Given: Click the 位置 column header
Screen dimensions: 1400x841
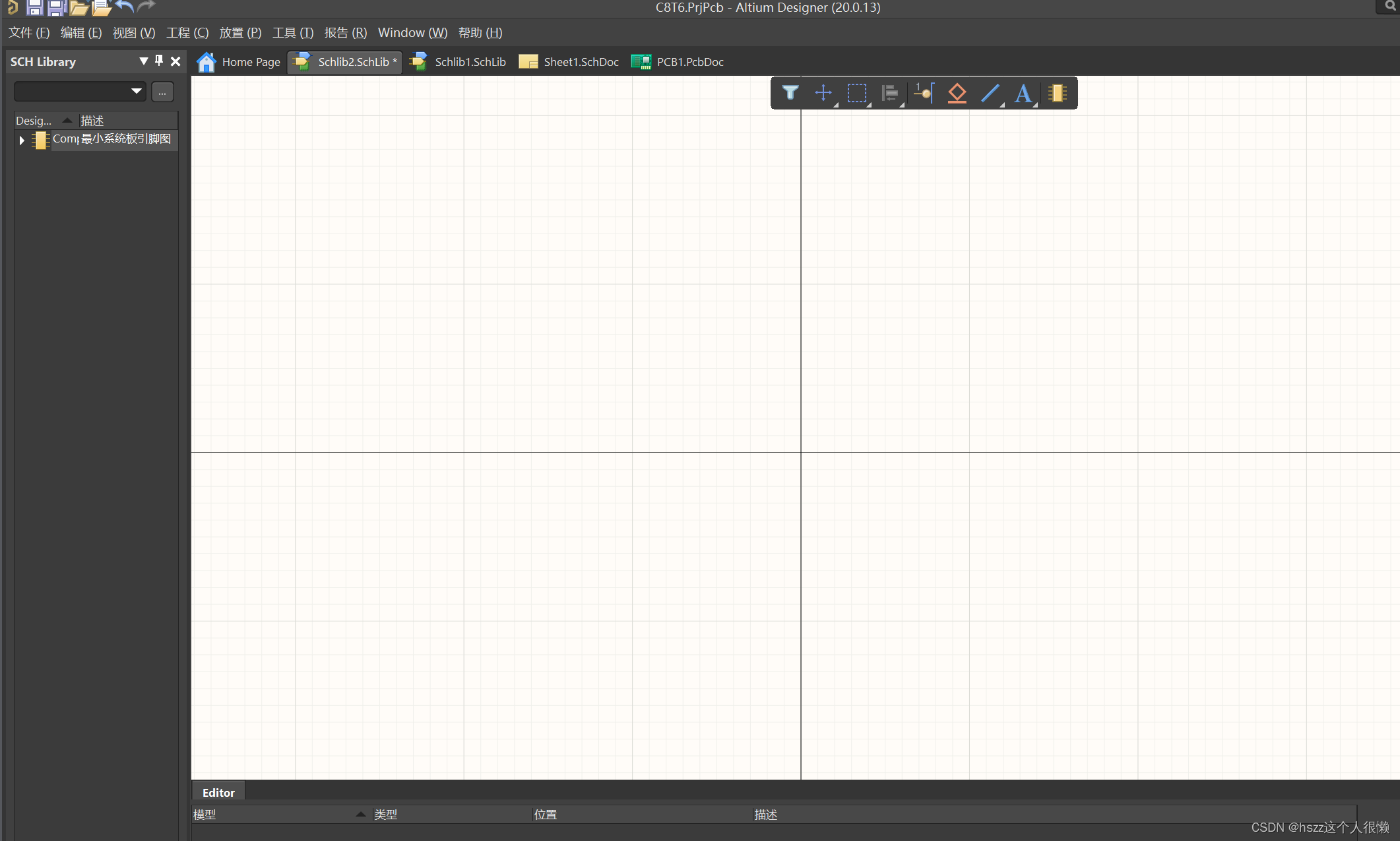Looking at the screenshot, I should [x=642, y=815].
